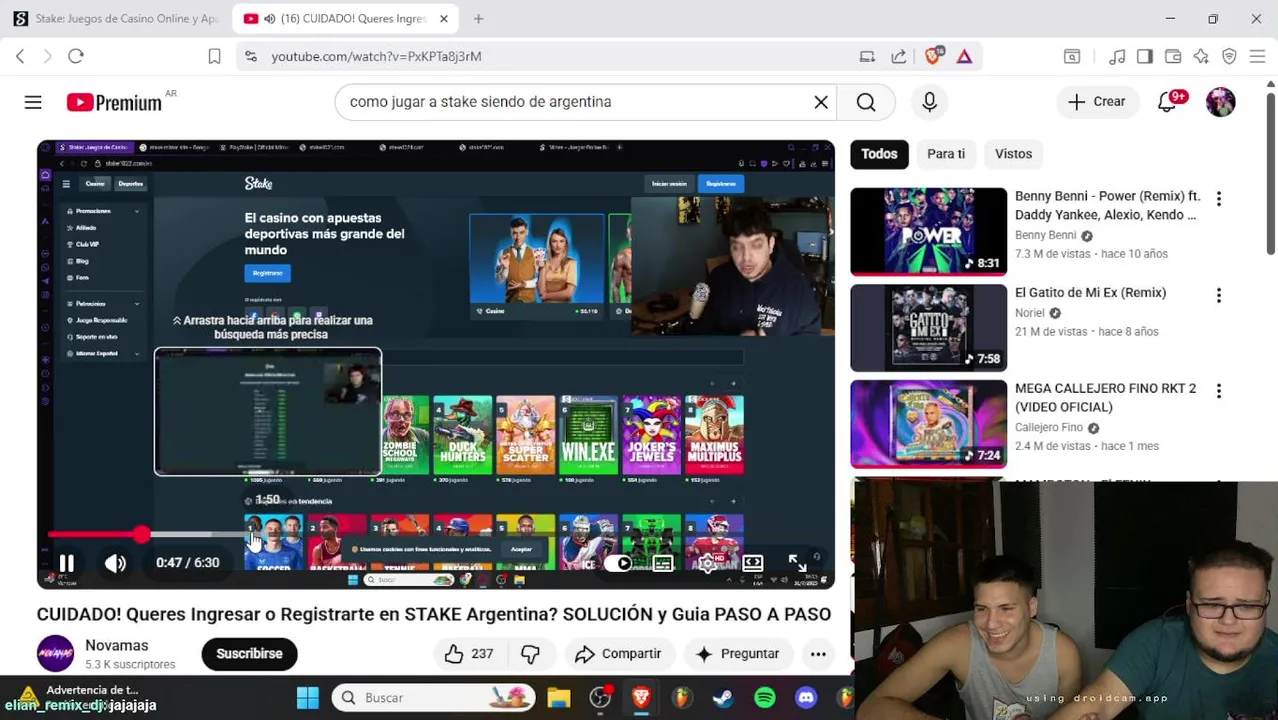The height and width of the screenshot is (720, 1278).
Task: Open the Brave Wallet icon
Action: [1173, 57]
